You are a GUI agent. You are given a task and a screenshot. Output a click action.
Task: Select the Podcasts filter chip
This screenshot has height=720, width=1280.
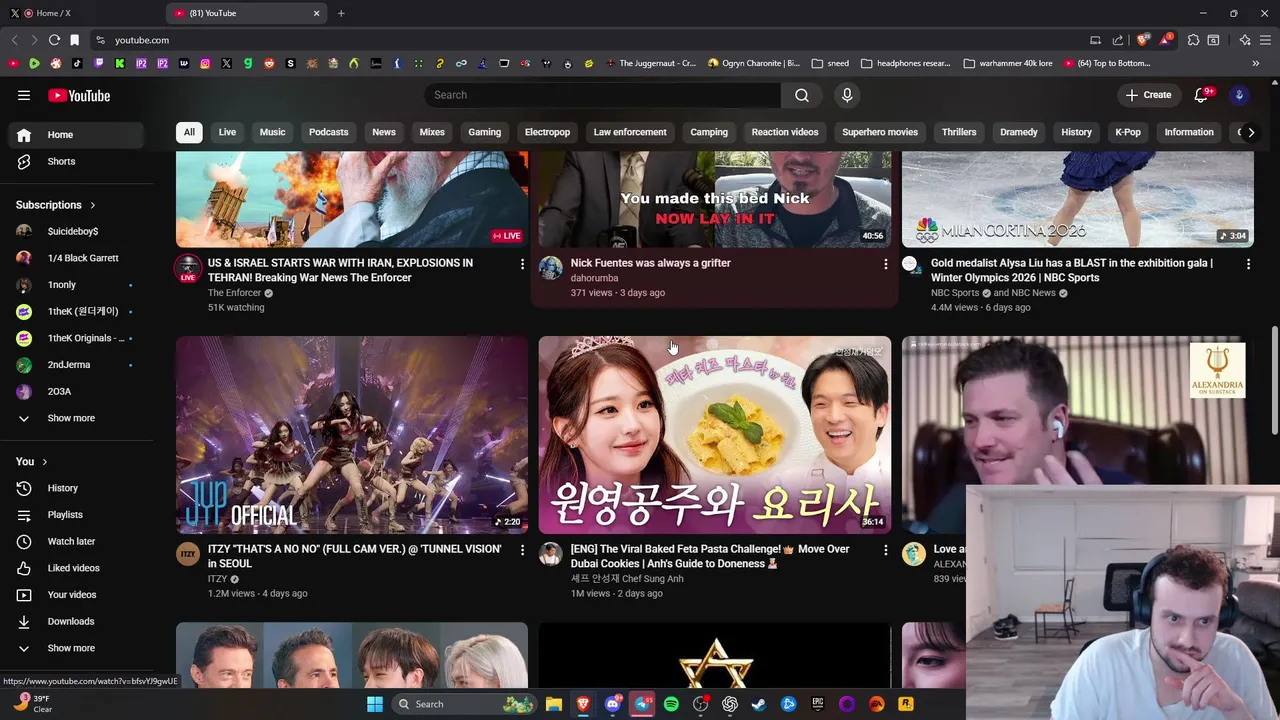(x=328, y=132)
